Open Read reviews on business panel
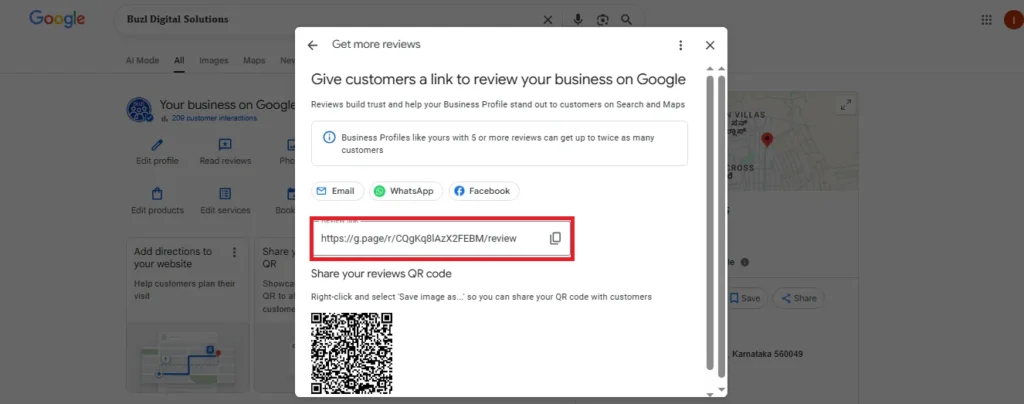 tap(225, 152)
